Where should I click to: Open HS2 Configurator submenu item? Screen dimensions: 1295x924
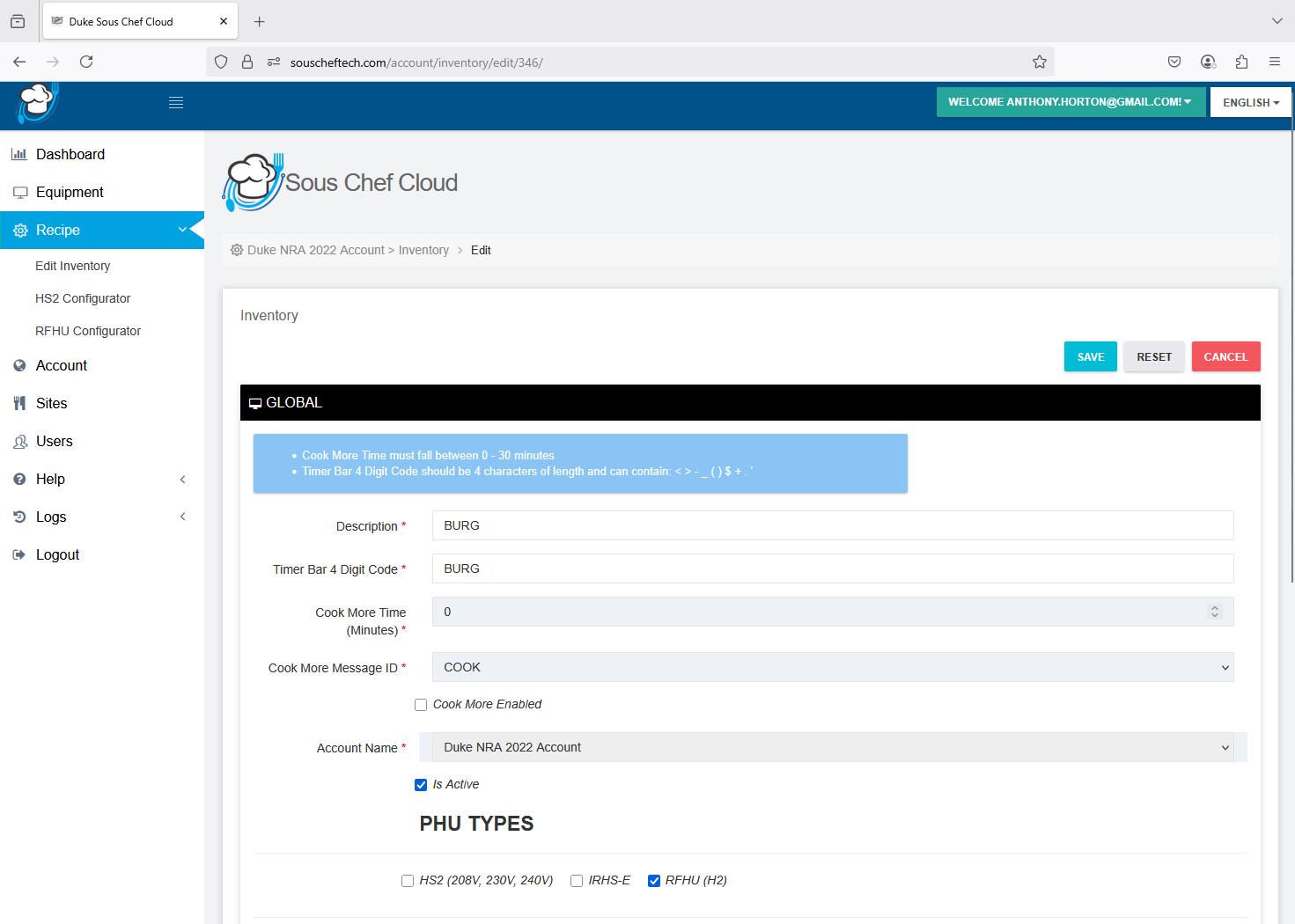tap(83, 298)
